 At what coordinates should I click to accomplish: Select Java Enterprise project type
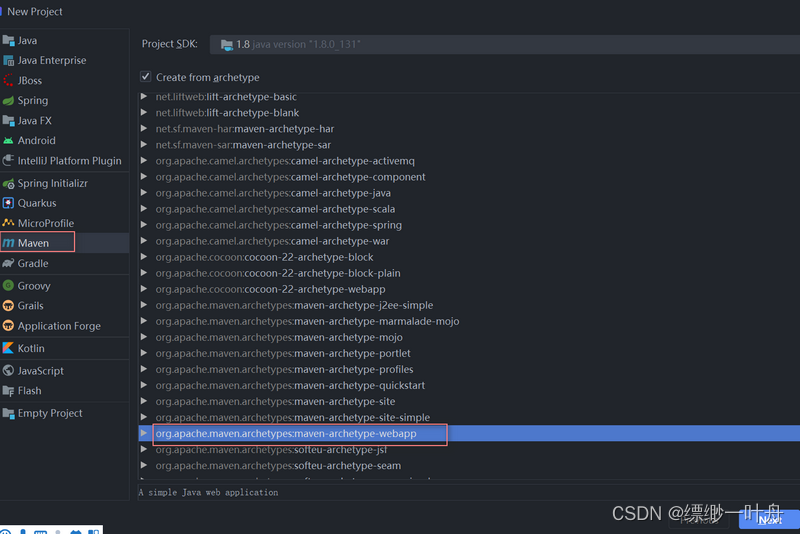(x=52, y=60)
